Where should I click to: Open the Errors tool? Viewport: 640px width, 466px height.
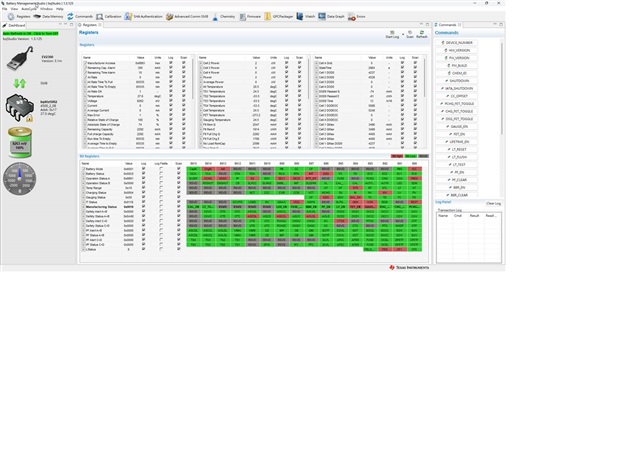(x=357, y=17)
